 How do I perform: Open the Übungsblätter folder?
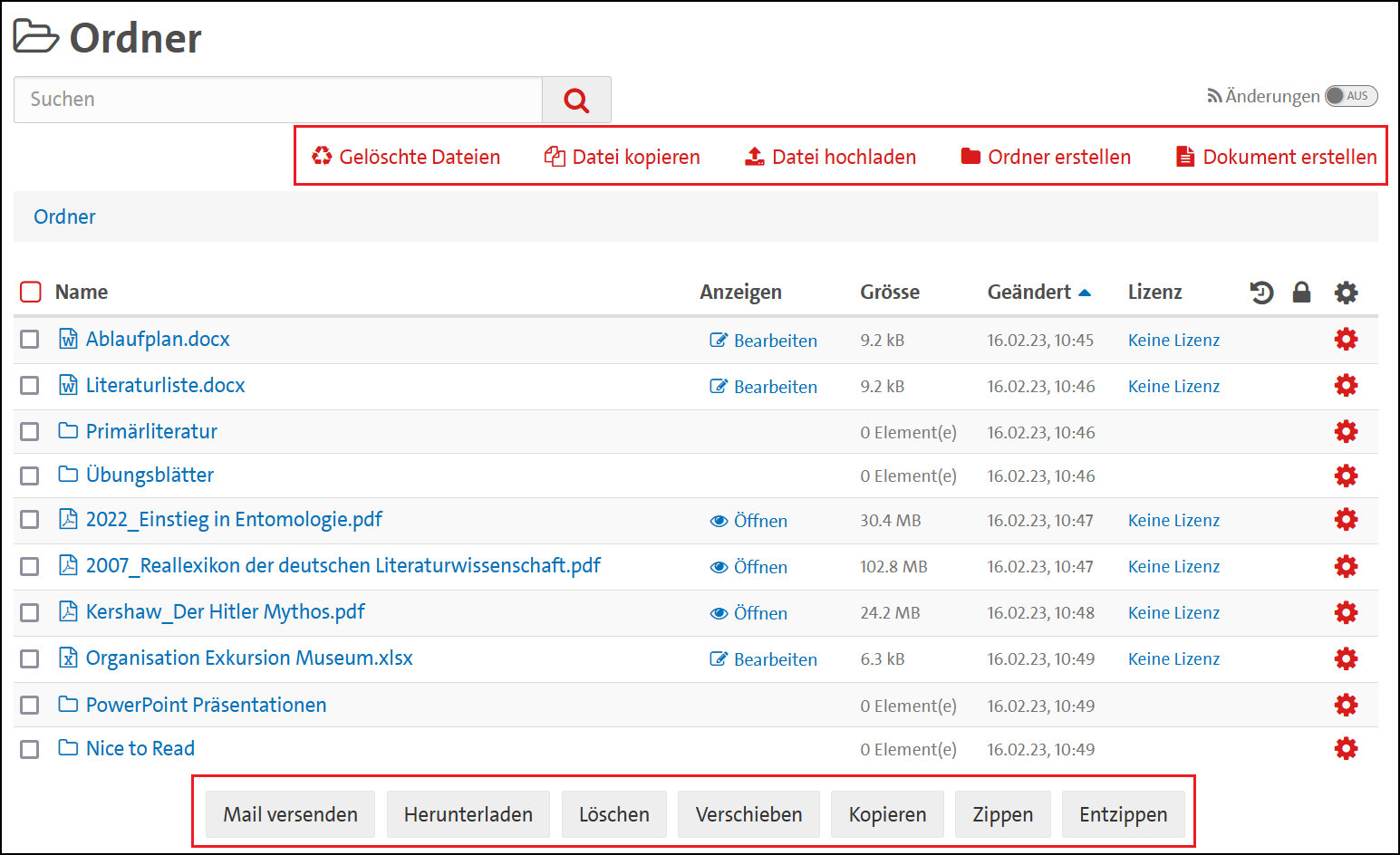(x=150, y=476)
